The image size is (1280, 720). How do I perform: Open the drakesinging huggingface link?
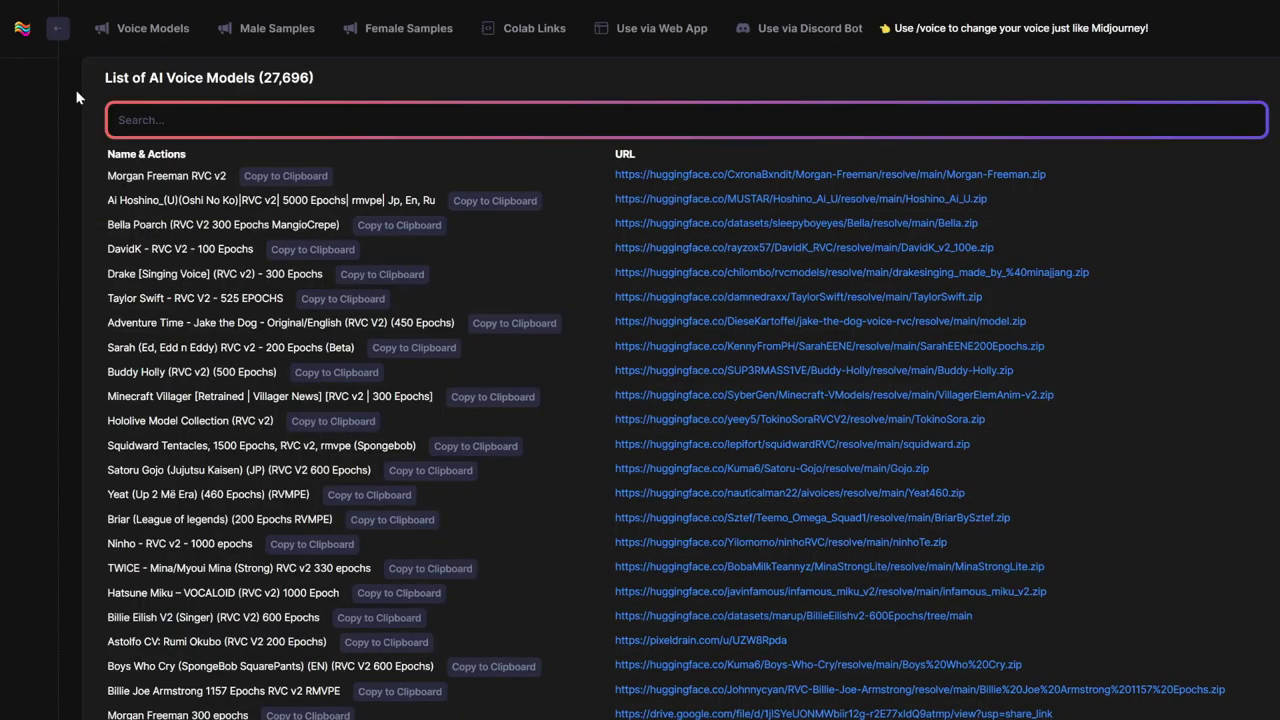pyautogui.click(x=852, y=272)
